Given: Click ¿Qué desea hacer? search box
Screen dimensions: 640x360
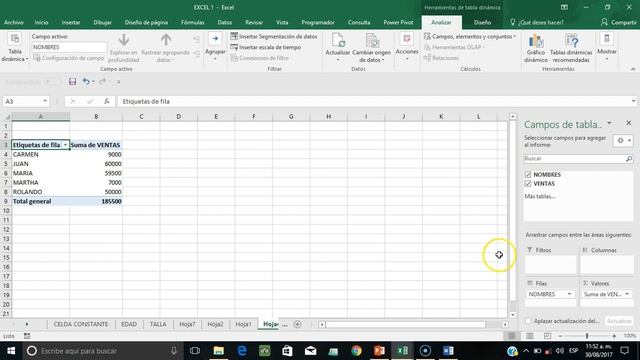Looking at the screenshot, I should (x=537, y=22).
